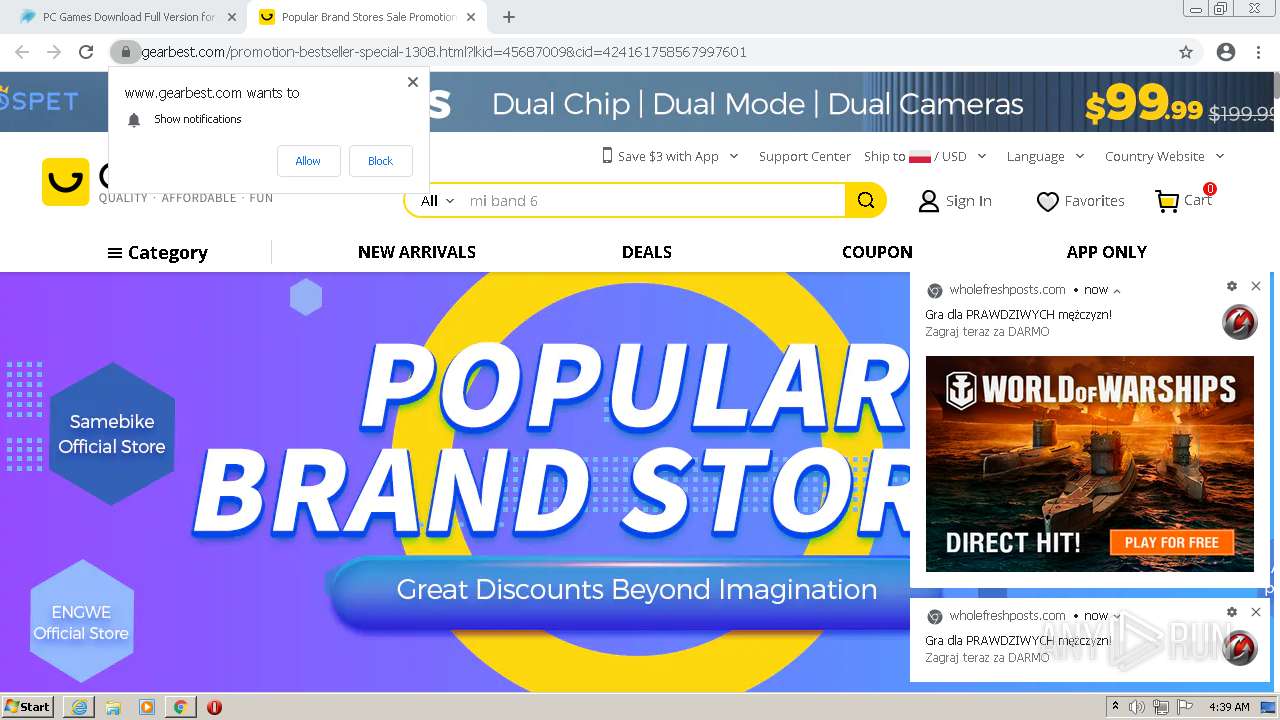Close the Popular Brand Stores tab
Image resolution: width=1280 pixels, height=720 pixels.
[472, 17]
